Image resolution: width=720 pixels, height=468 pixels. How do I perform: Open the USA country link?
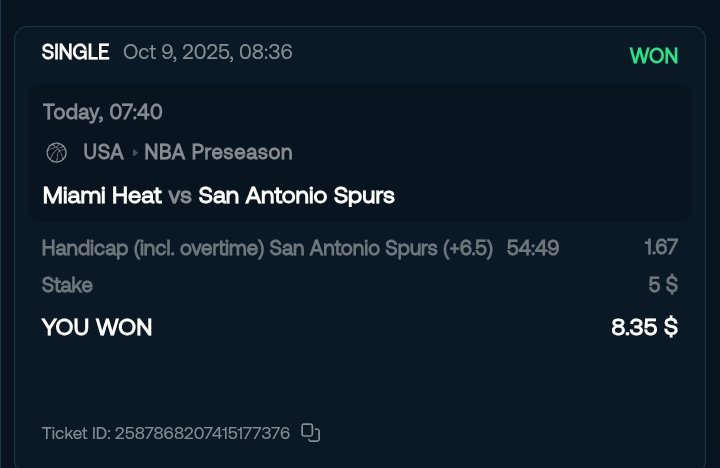pyautogui.click(x=103, y=153)
